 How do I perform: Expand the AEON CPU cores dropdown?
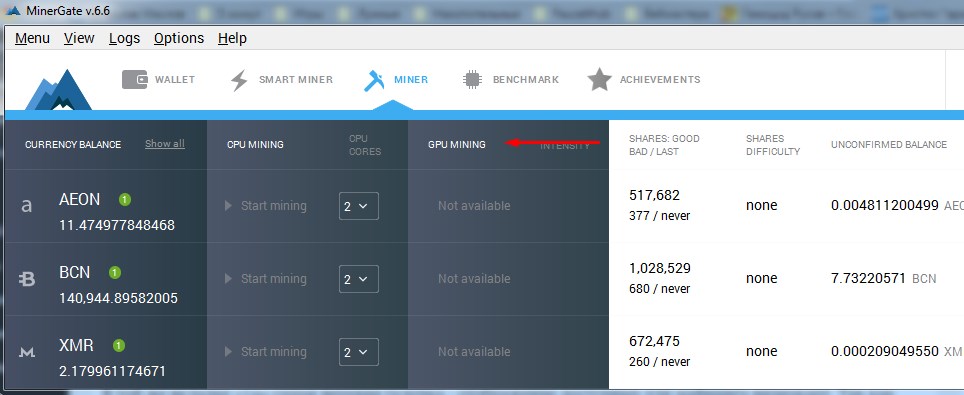pyautogui.click(x=359, y=206)
